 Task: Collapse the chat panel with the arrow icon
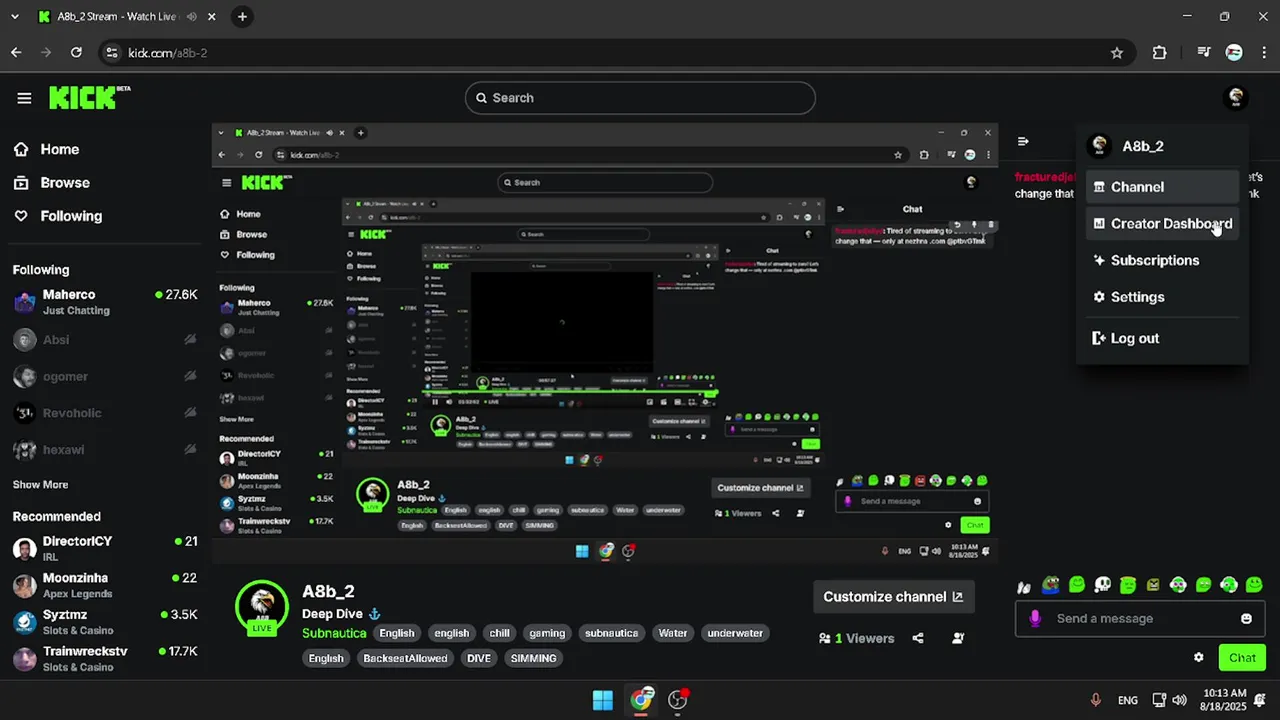1023,142
